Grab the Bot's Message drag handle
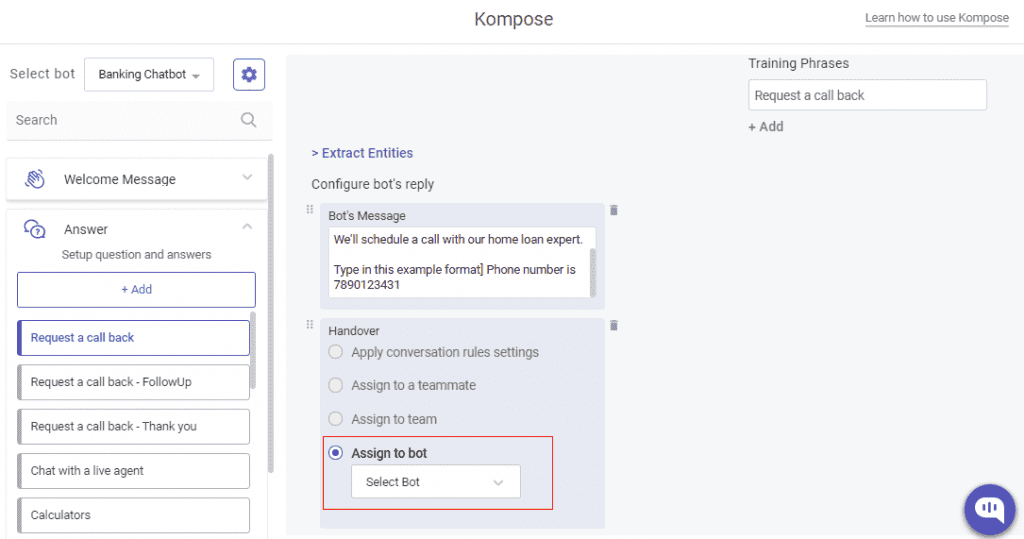This screenshot has height=539, width=1024. tap(310, 210)
